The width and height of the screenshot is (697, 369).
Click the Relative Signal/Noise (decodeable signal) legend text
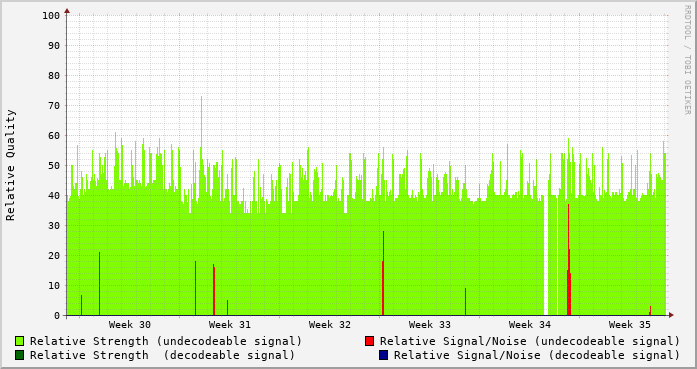click(537, 355)
